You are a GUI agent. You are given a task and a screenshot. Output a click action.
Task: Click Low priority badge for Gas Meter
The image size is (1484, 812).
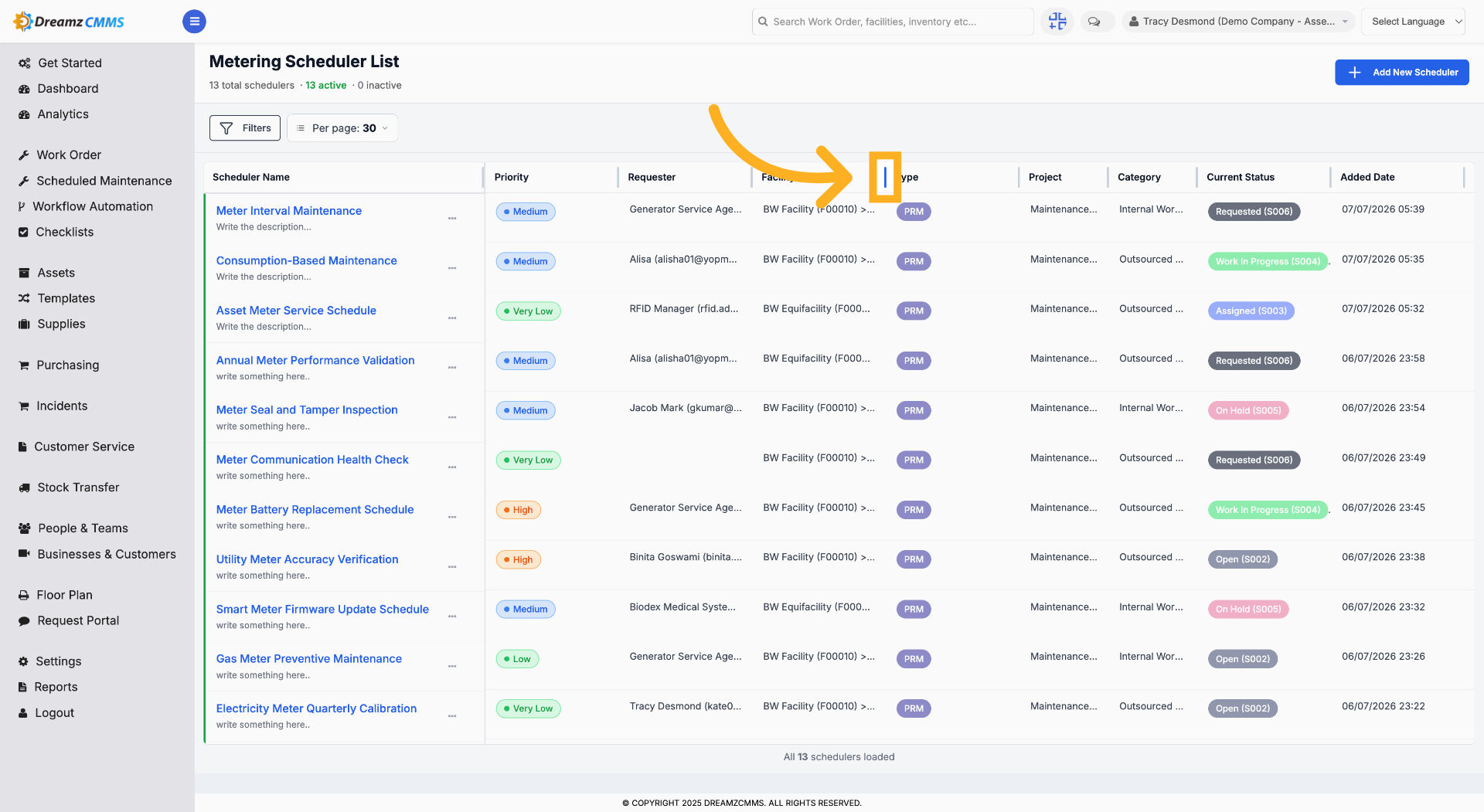517,659
